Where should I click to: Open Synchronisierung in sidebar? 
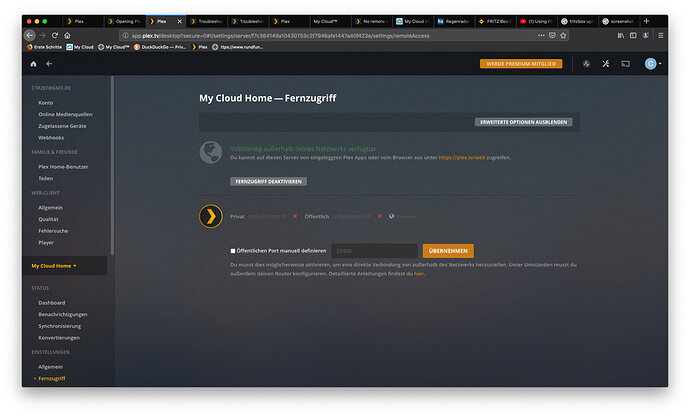point(60,326)
